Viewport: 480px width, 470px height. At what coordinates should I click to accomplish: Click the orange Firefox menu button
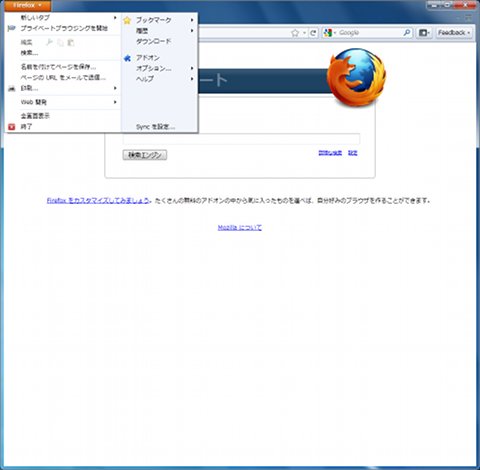[x=27, y=5]
